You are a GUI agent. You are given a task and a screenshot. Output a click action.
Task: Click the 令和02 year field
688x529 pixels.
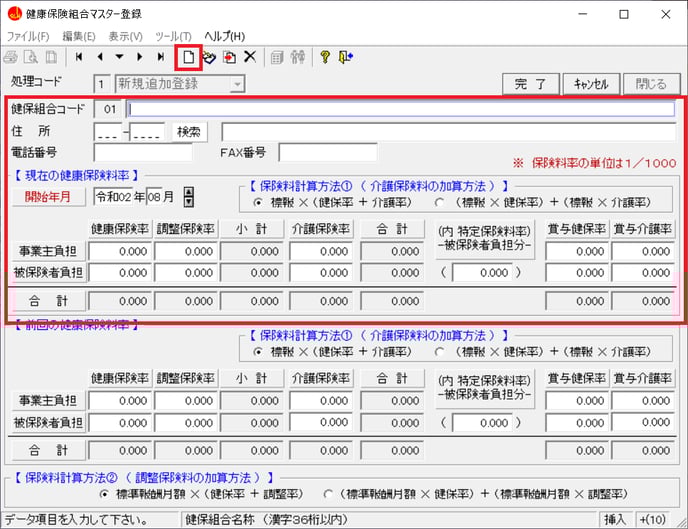tap(114, 197)
